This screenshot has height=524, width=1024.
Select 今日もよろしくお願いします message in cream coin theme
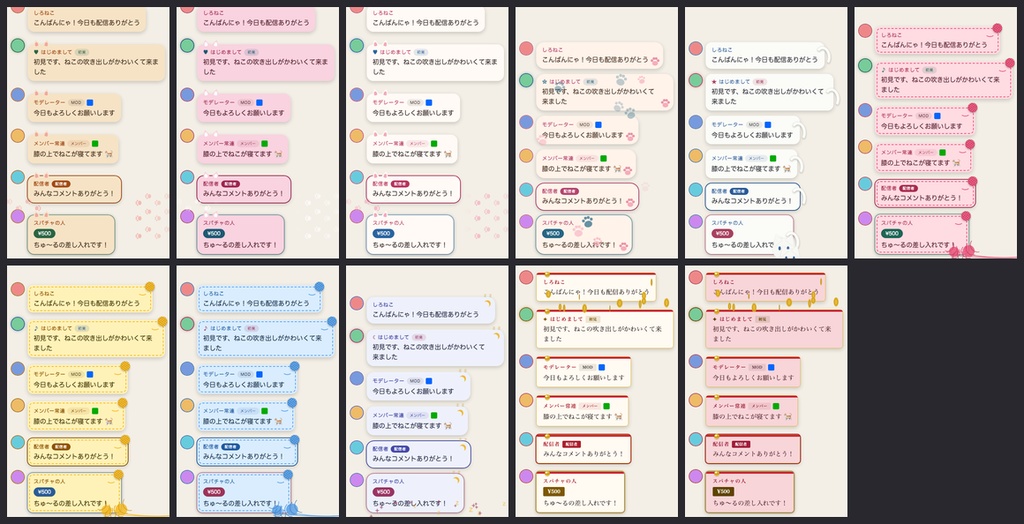coord(584,378)
